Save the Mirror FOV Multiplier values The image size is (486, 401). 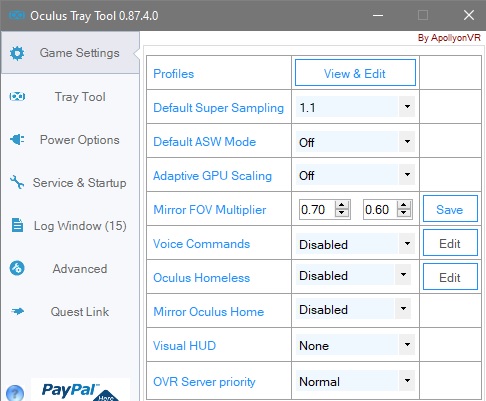click(x=450, y=209)
